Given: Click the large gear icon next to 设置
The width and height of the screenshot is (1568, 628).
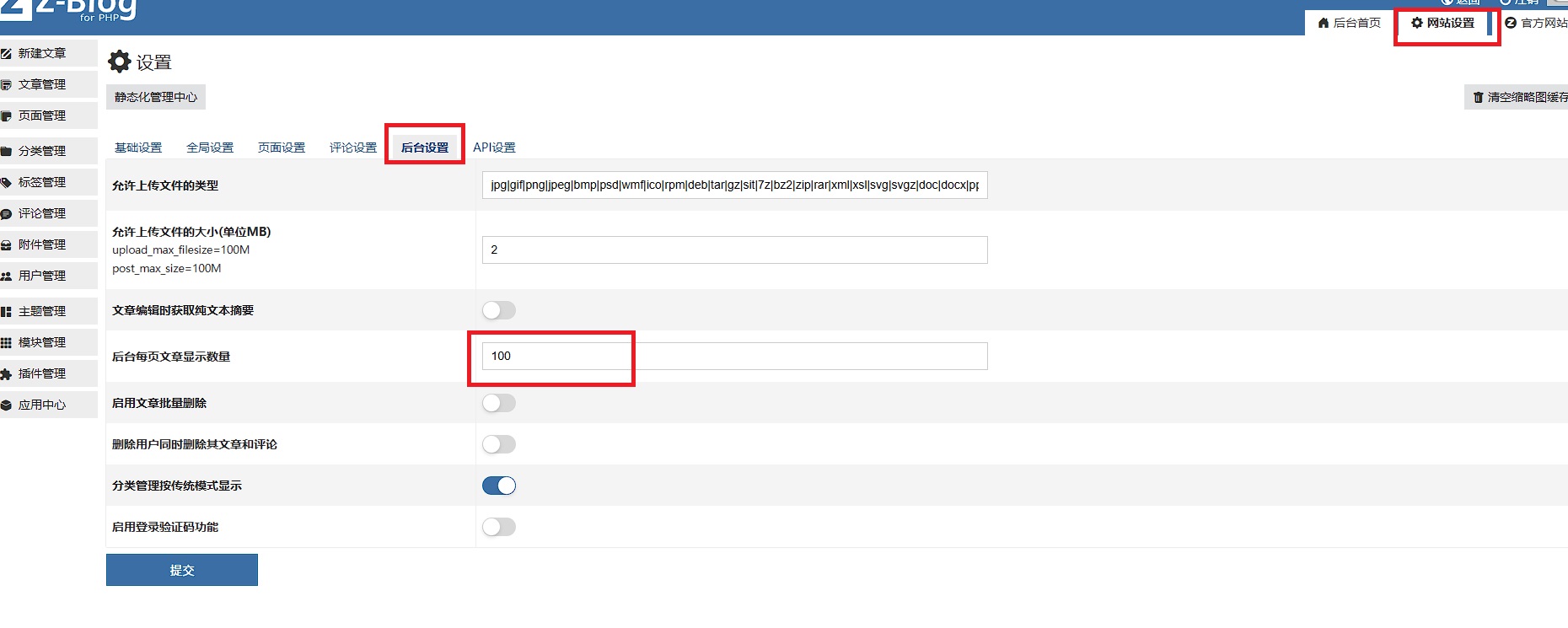Looking at the screenshot, I should click(120, 62).
